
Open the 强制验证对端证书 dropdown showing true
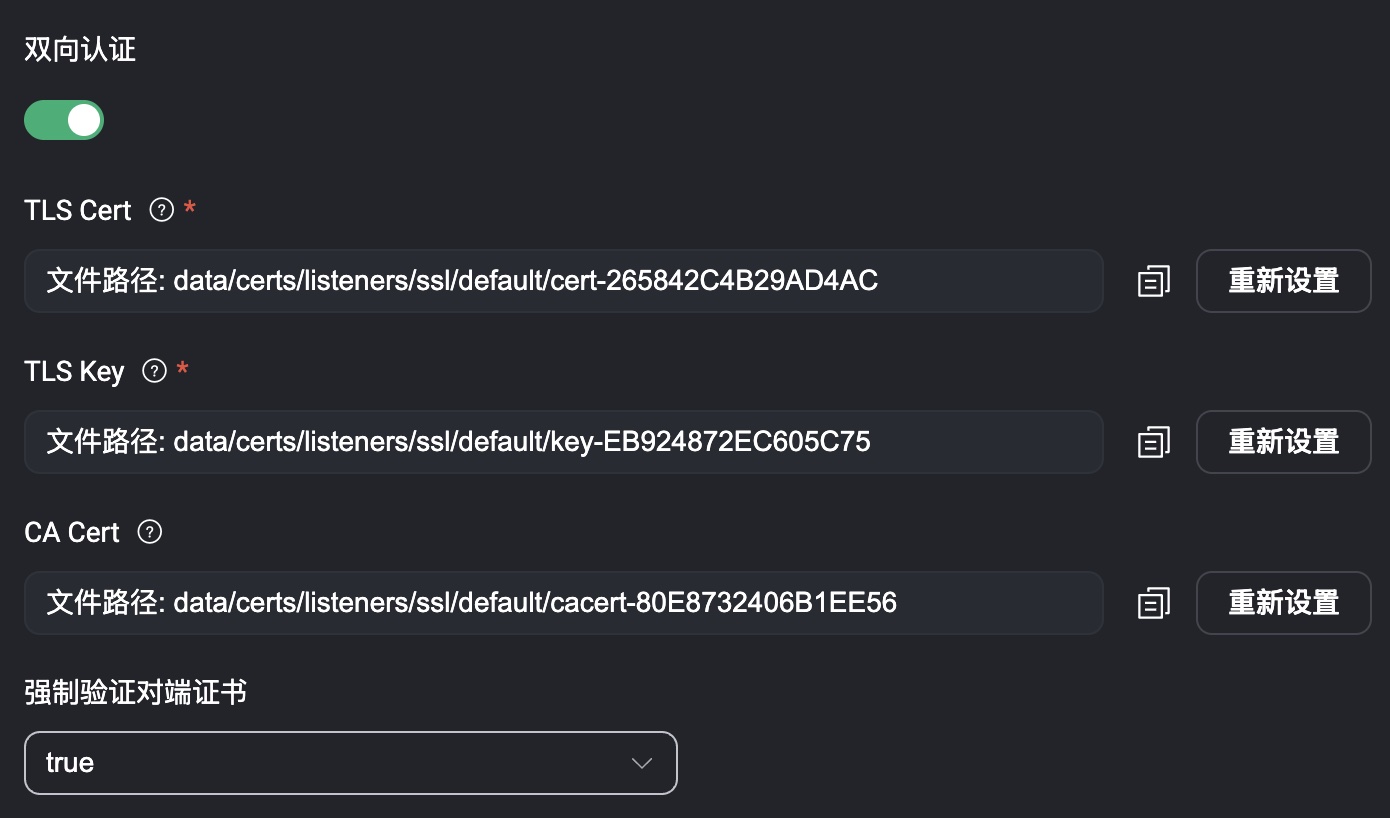pyautogui.click(x=350, y=763)
